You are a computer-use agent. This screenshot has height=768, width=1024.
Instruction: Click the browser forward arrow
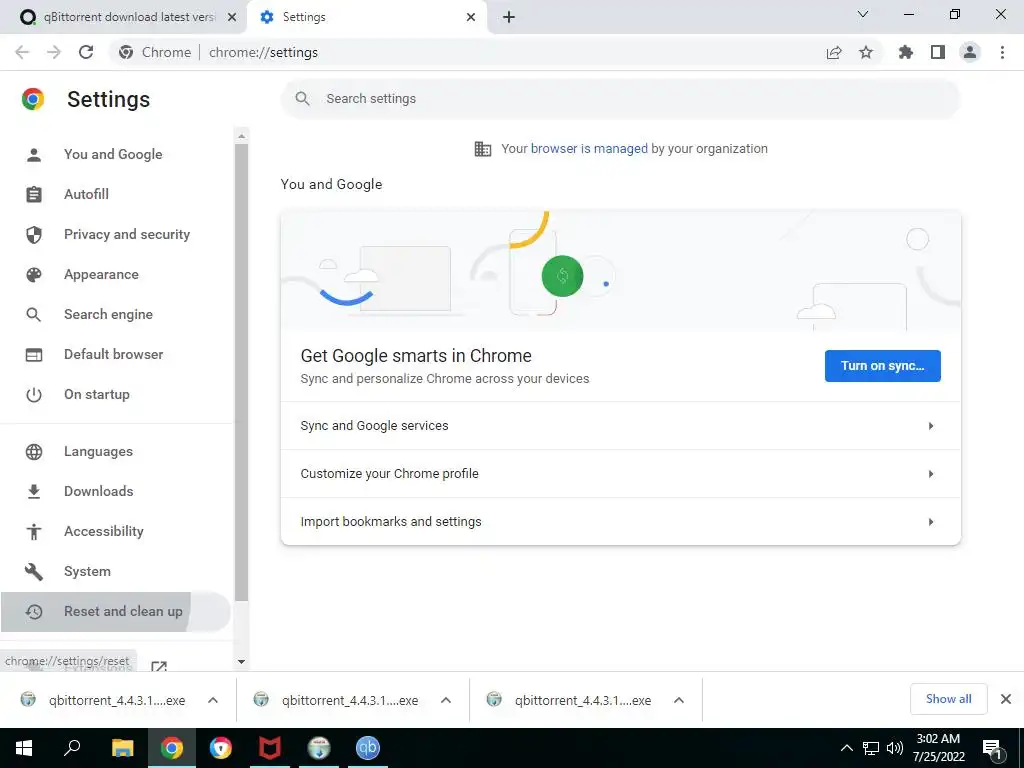coord(54,52)
